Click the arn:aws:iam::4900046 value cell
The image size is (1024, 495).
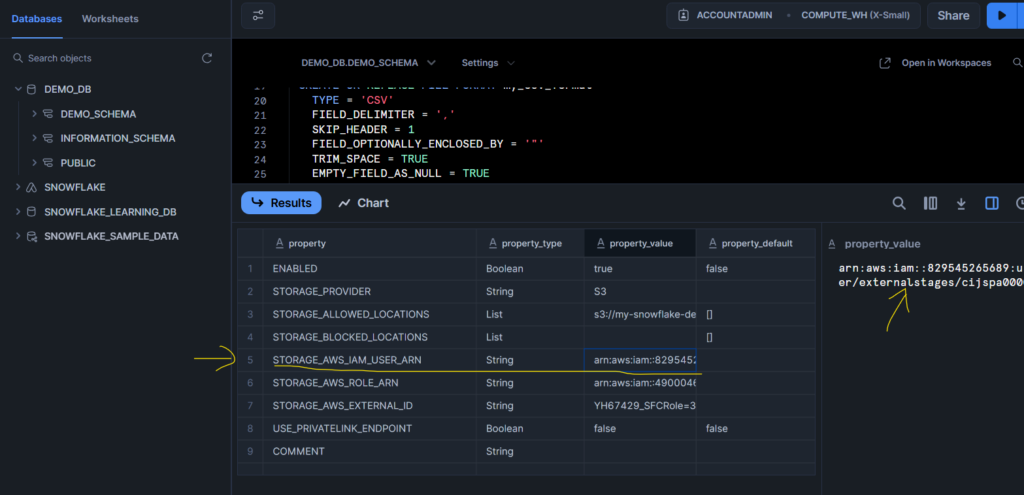640,383
